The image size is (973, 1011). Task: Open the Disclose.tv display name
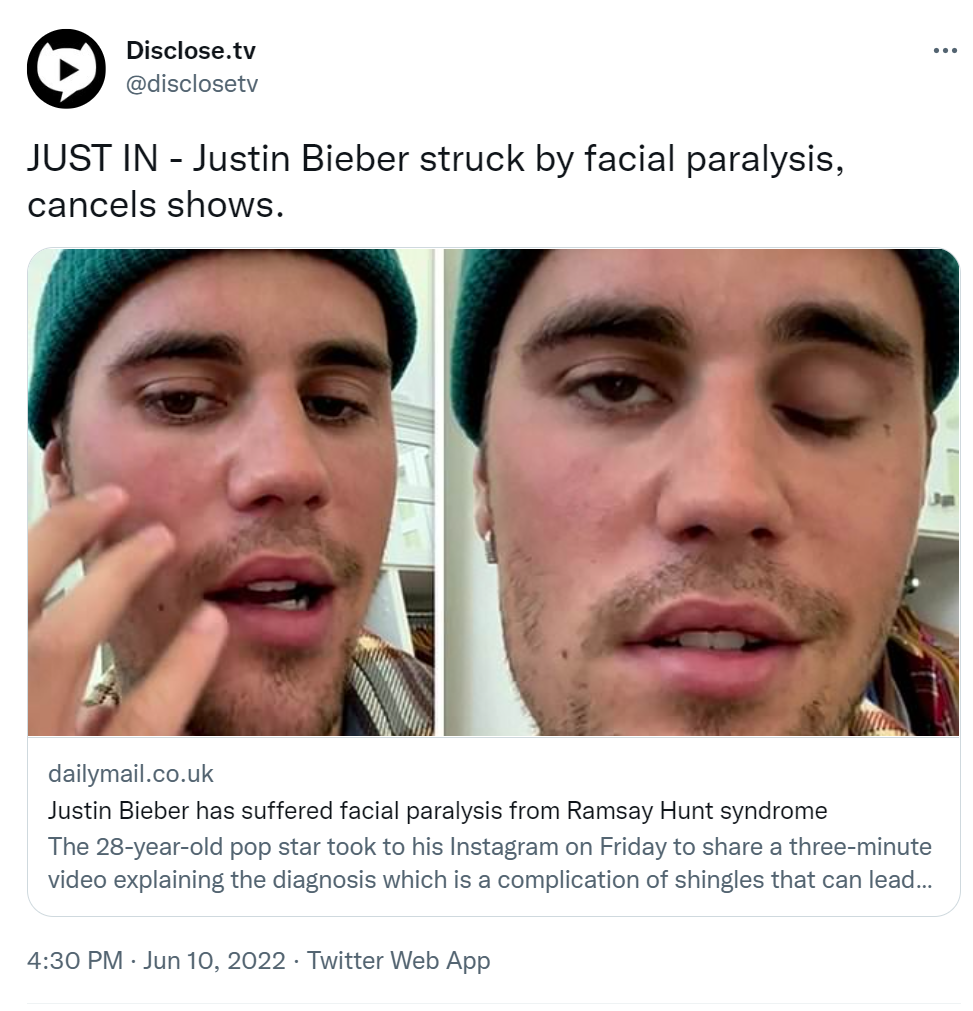[x=191, y=50]
